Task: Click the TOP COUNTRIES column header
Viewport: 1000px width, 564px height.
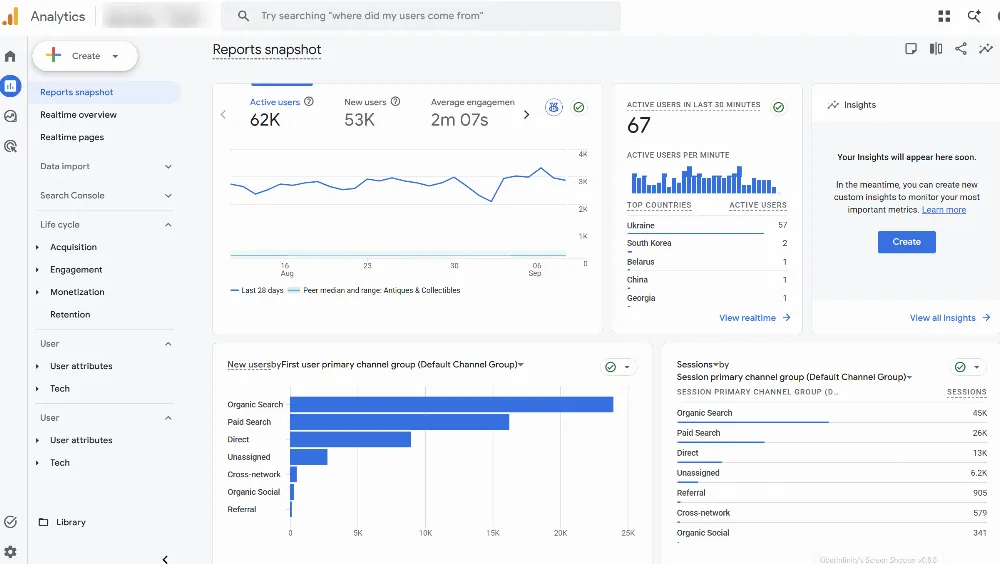Action: pyautogui.click(x=659, y=205)
